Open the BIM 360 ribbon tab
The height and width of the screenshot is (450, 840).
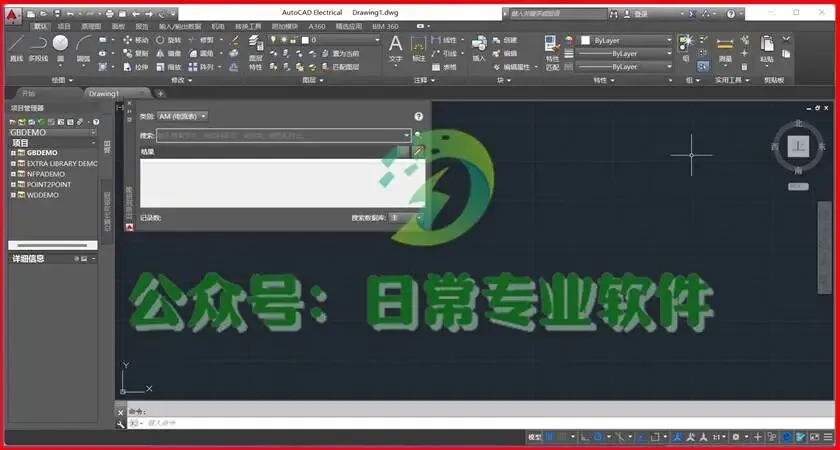(x=385, y=26)
